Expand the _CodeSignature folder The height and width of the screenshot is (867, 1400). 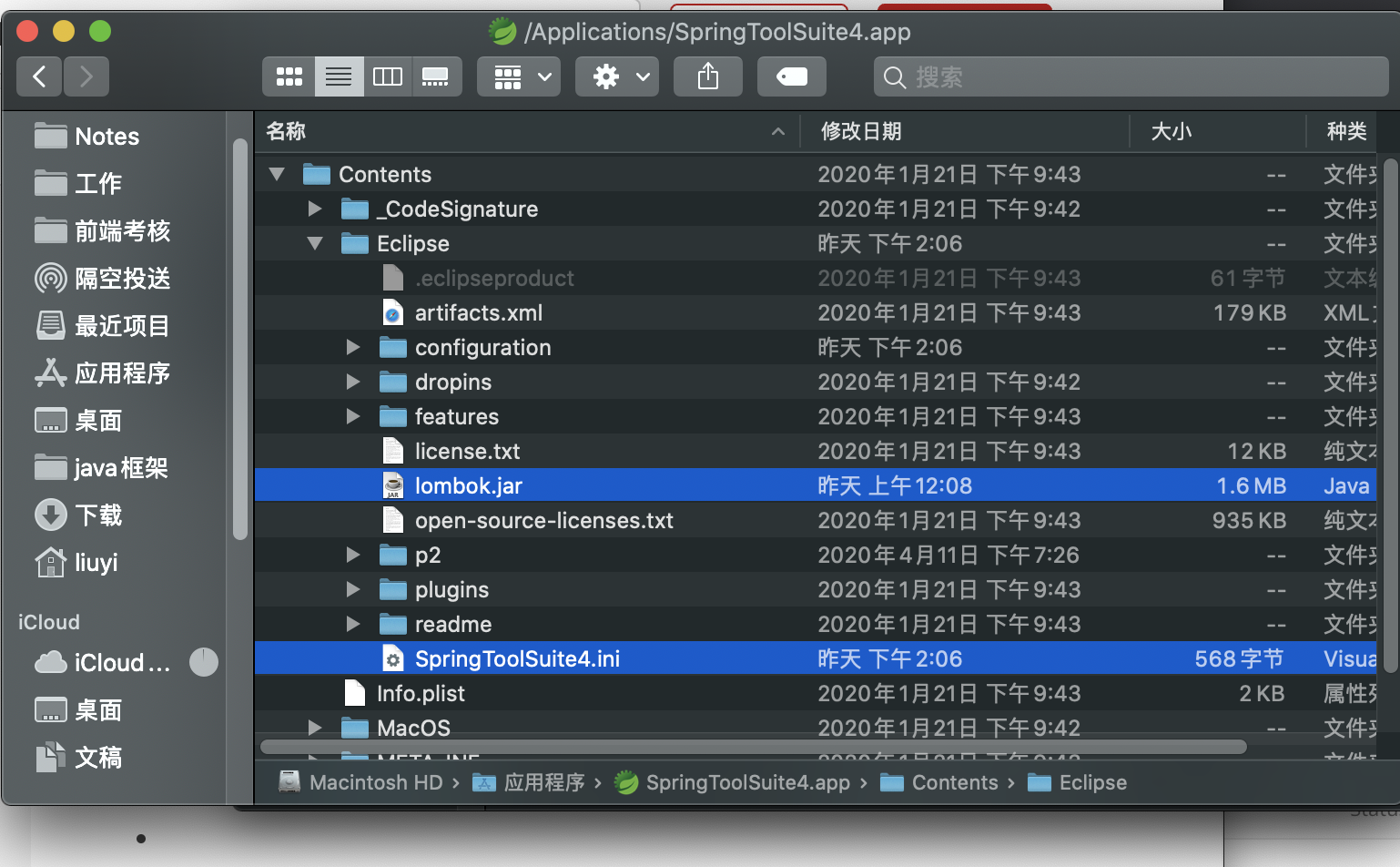pos(315,209)
